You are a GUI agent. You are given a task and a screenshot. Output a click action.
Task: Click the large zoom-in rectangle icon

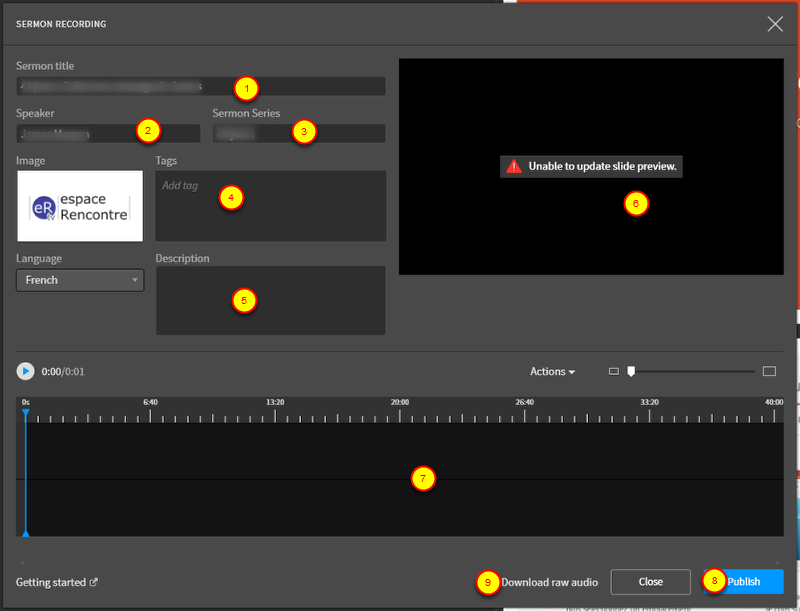(769, 371)
